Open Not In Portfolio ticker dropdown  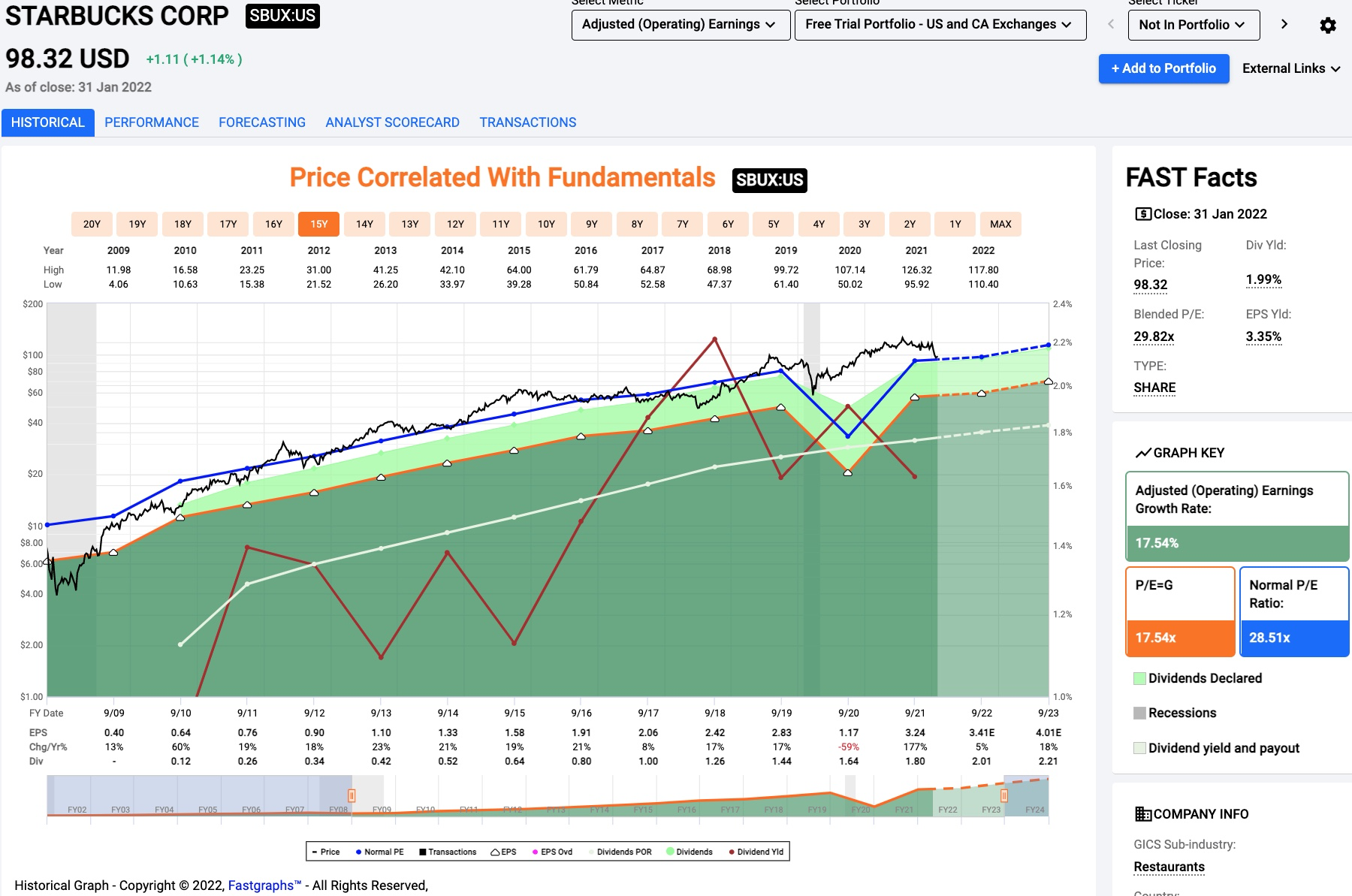[1194, 25]
